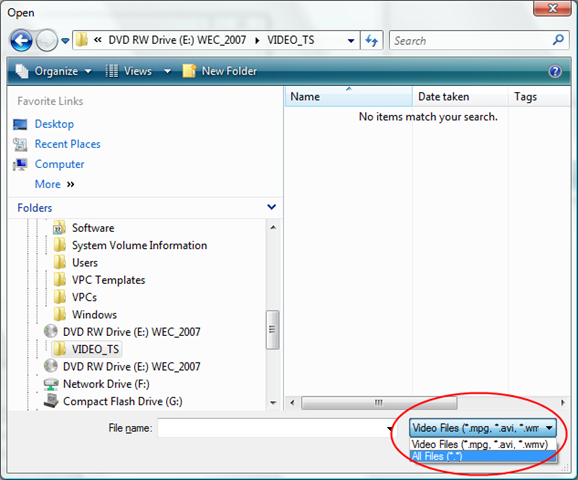The image size is (578, 480).
Task: Open the Computer favorite link
Action: point(59,164)
